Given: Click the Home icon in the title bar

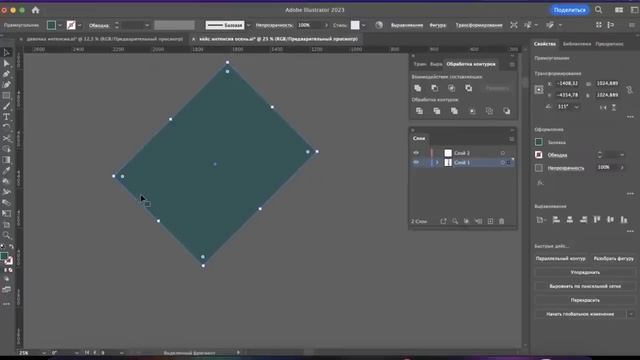Looking at the screenshot, I should 36,10.
